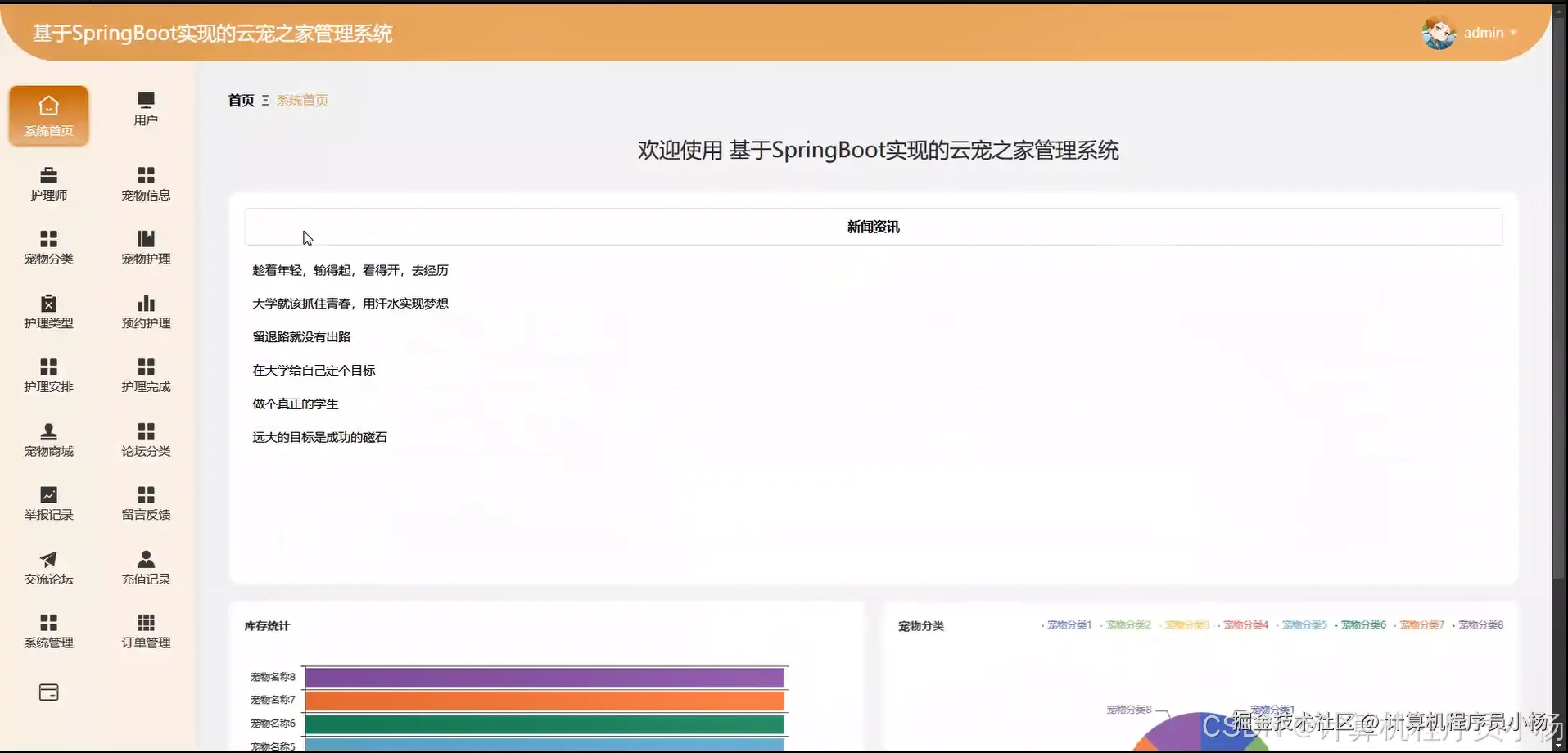Click the card icon at sidebar bottom
The width and height of the screenshot is (1568, 753).
click(x=47, y=692)
